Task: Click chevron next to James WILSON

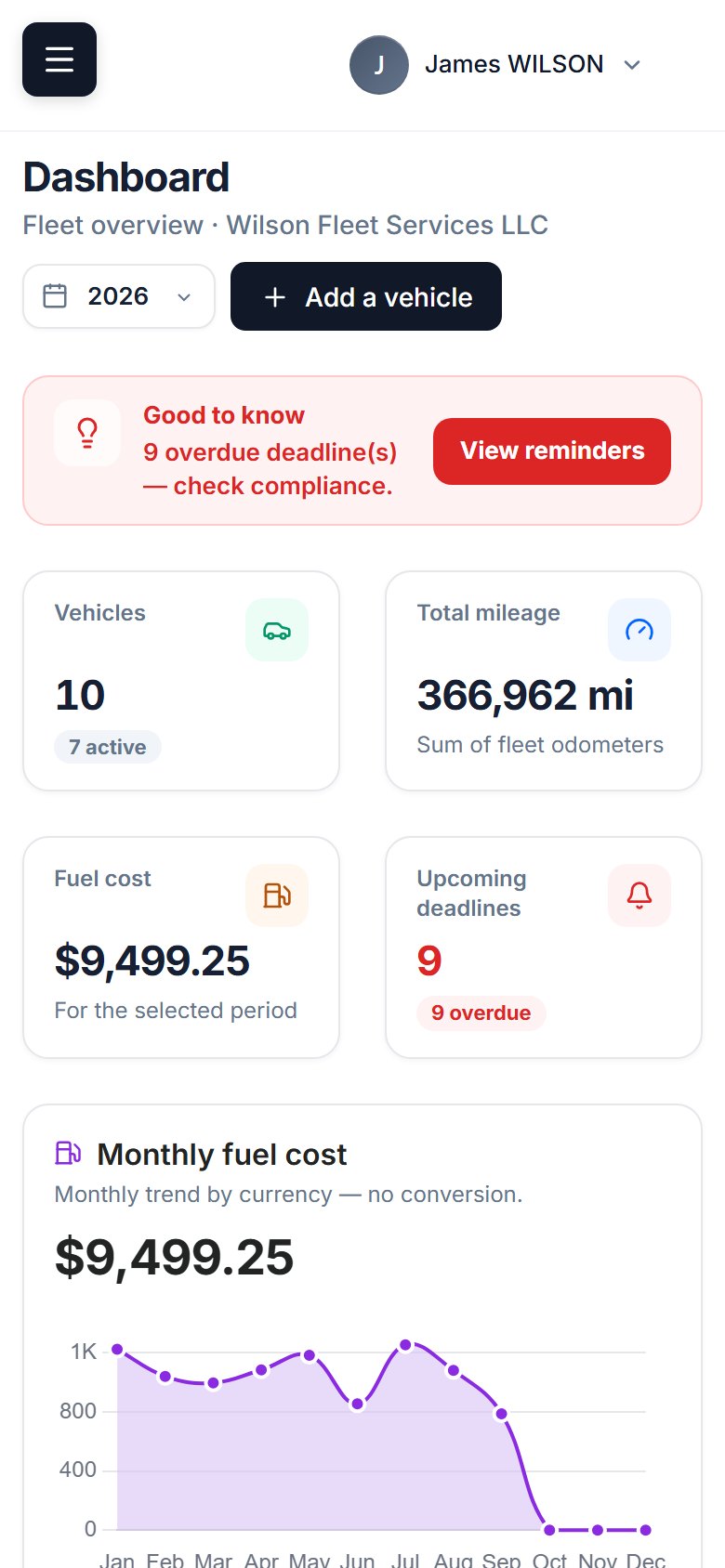Action: click(x=632, y=65)
